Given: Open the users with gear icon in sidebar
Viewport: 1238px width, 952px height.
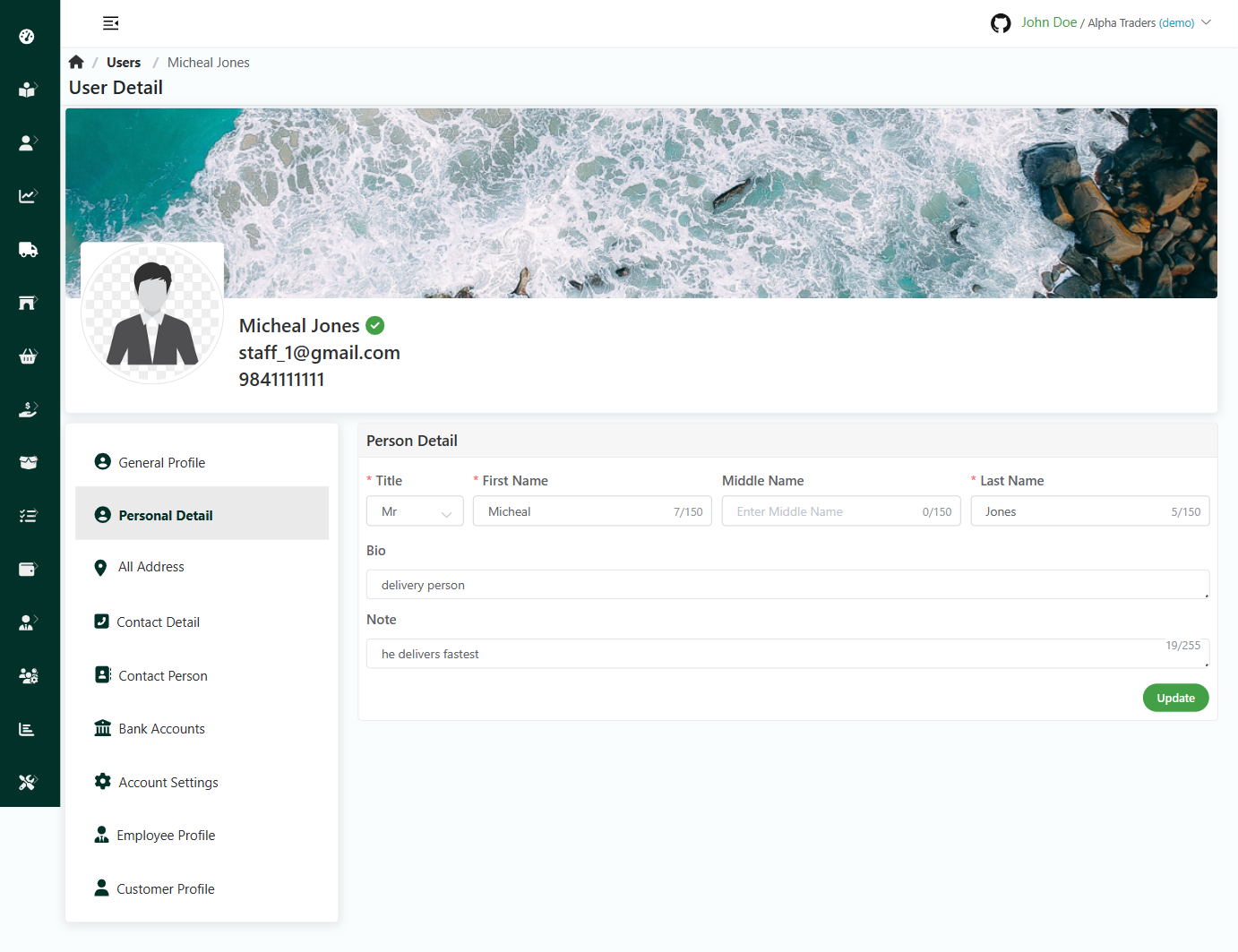Looking at the screenshot, I should coord(28,676).
